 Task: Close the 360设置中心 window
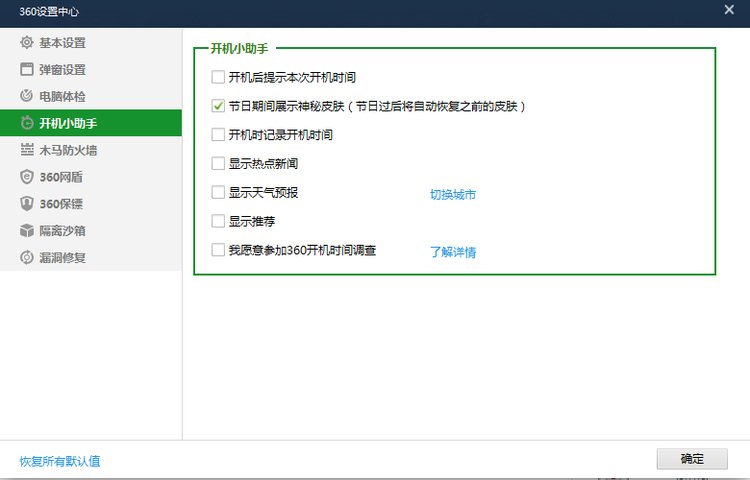click(729, 10)
